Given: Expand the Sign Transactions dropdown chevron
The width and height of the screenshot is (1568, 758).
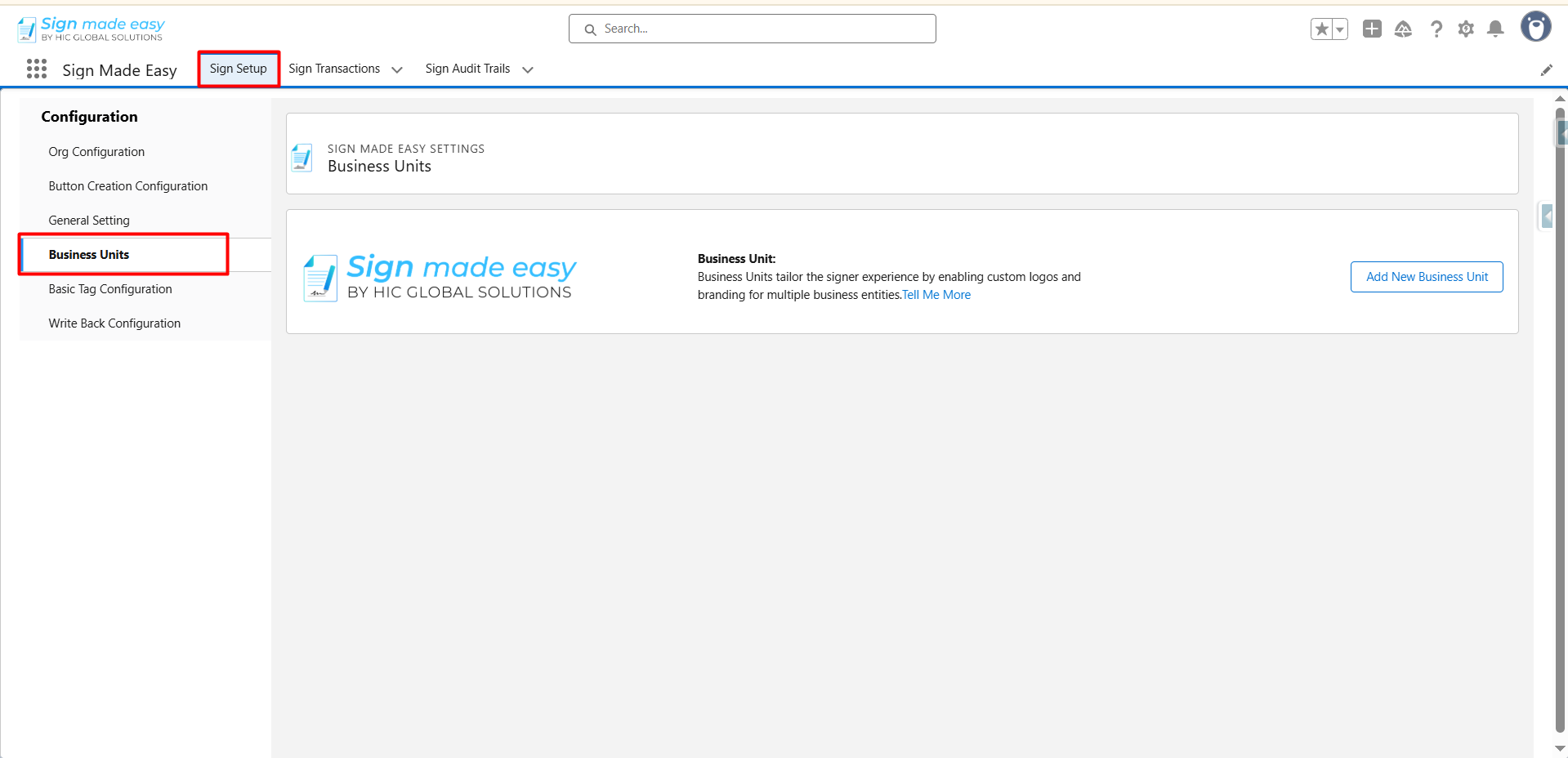Looking at the screenshot, I should pos(397,69).
